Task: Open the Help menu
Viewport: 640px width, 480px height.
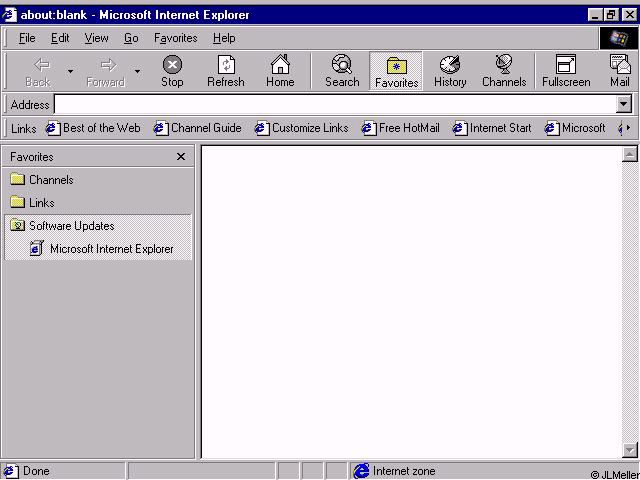Action: point(224,38)
